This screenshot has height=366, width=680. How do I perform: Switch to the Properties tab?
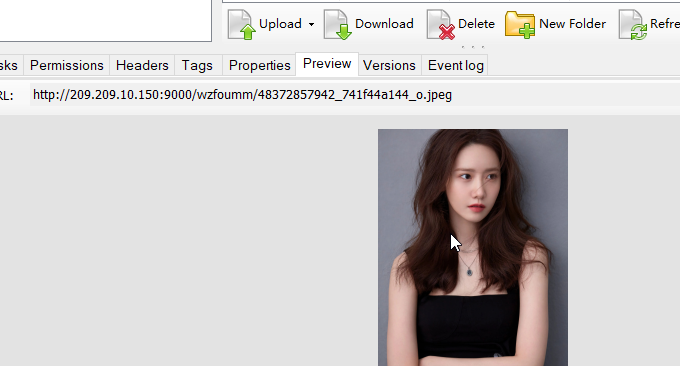click(x=259, y=65)
